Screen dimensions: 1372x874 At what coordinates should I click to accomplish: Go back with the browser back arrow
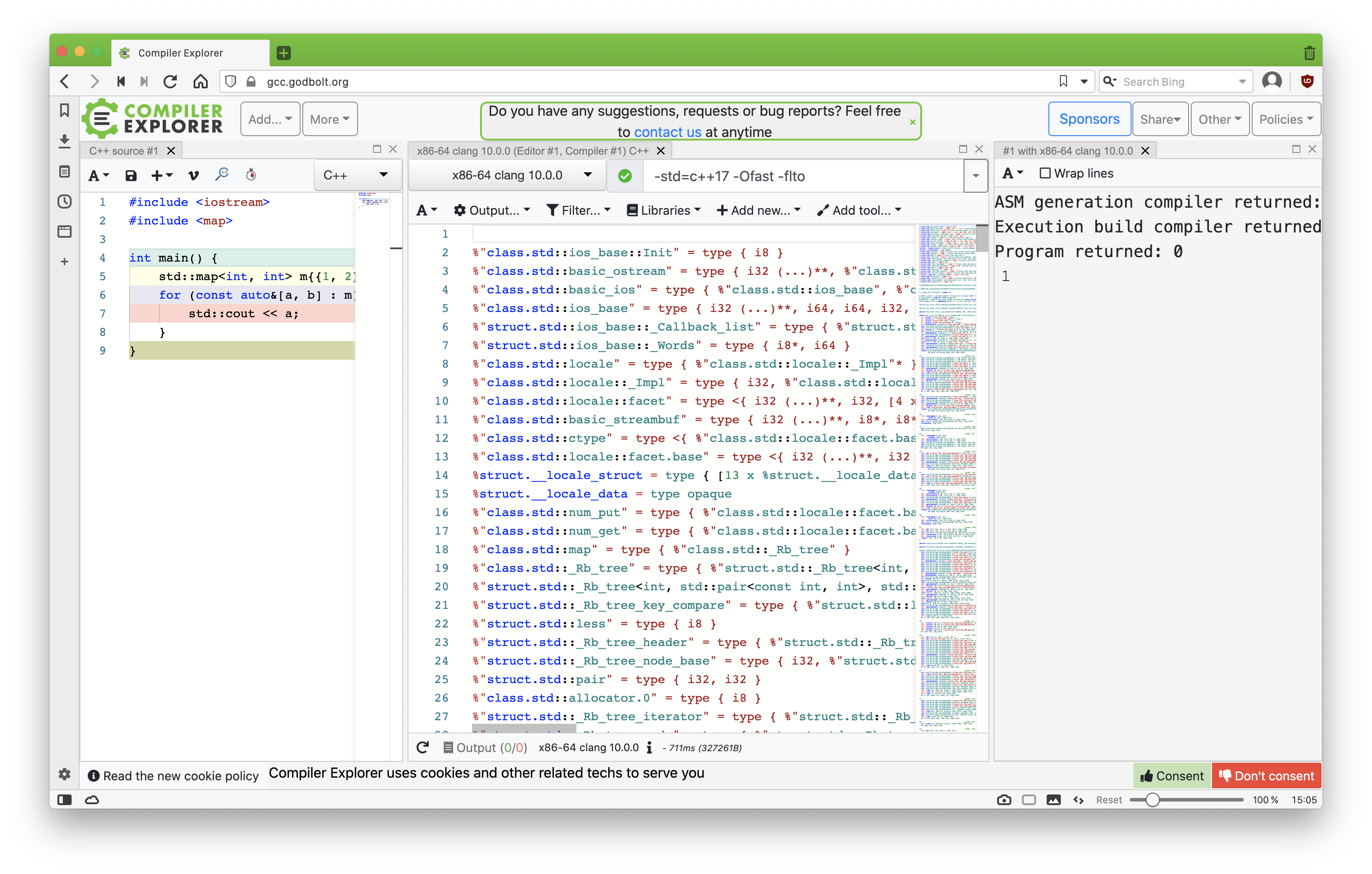[65, 81]
